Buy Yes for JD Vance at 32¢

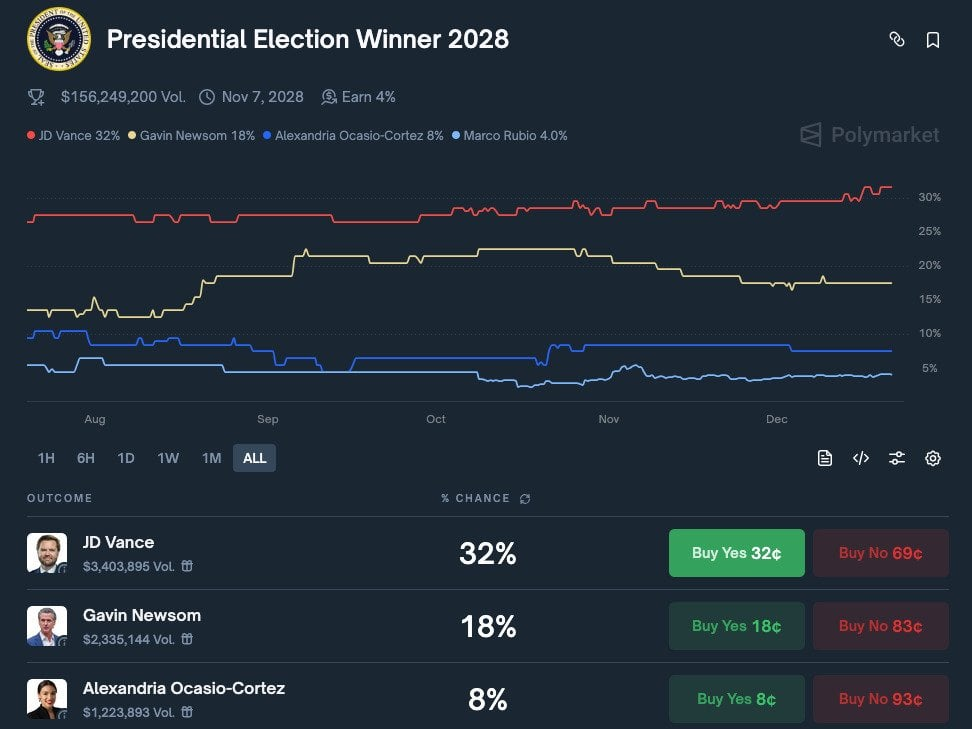[x=736, y=553]
